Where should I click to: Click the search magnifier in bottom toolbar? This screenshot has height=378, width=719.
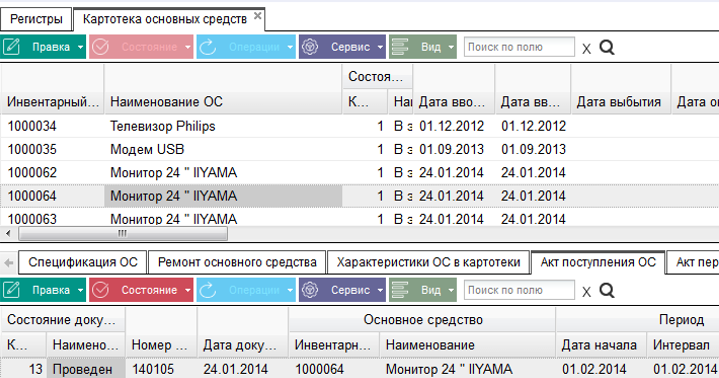(607, 290)
